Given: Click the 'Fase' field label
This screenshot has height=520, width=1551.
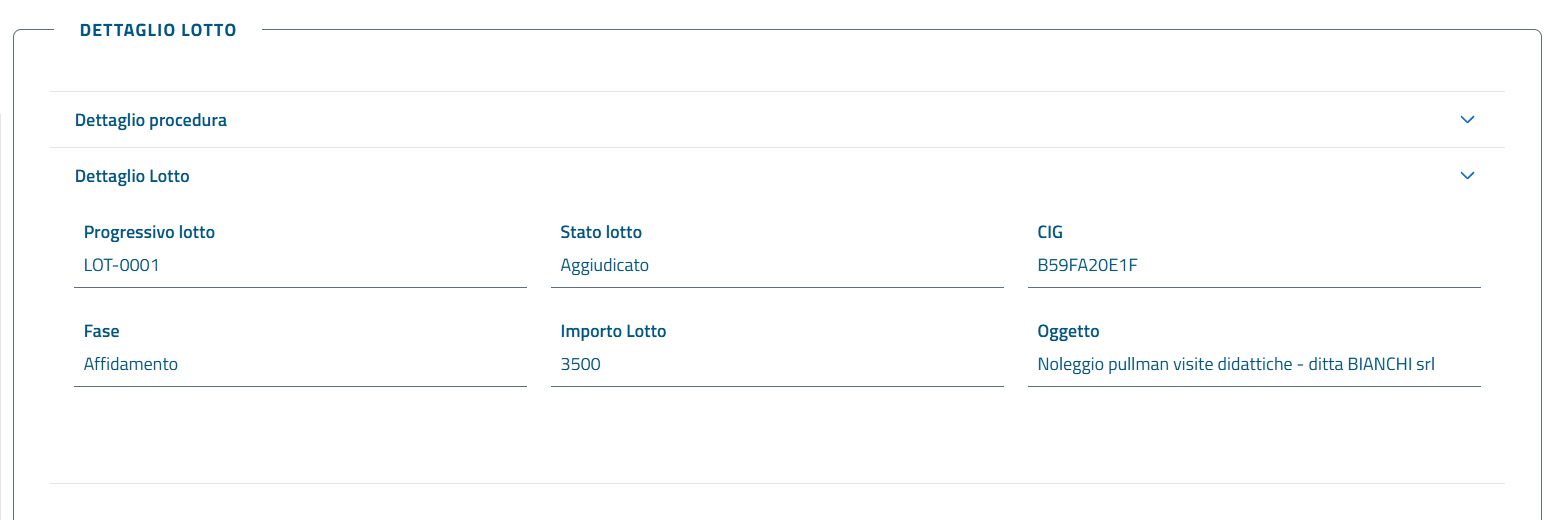Looking at the screenshot, I should [102, 331].
